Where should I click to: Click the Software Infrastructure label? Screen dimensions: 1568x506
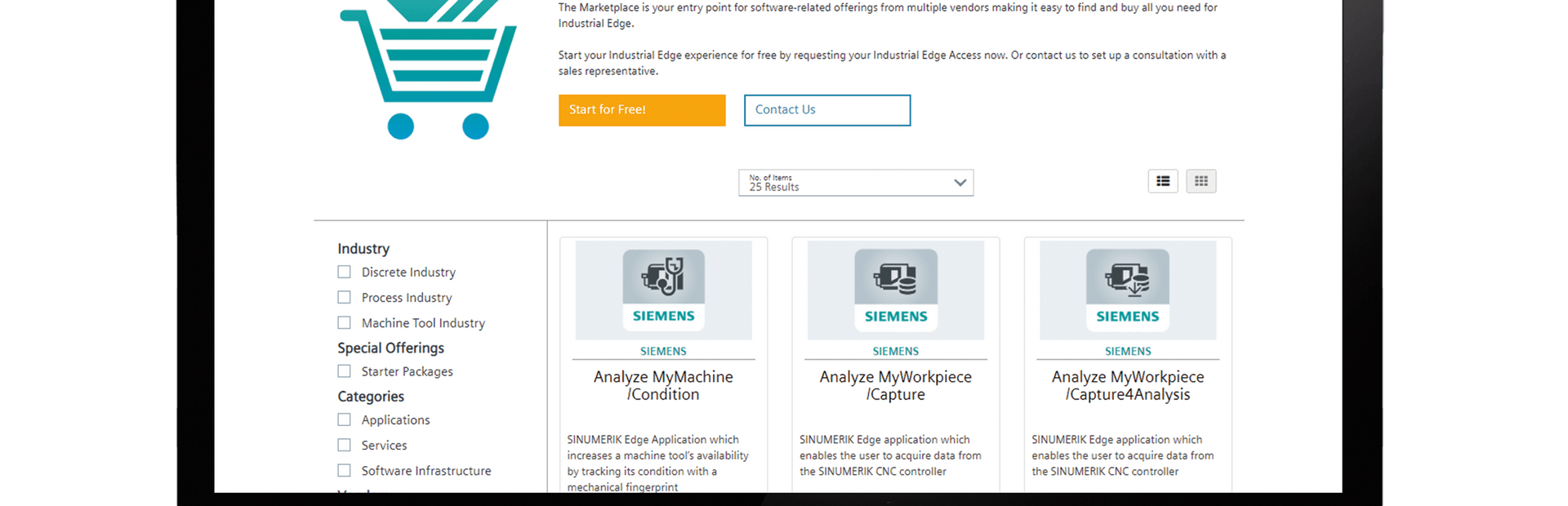(426, 471)
